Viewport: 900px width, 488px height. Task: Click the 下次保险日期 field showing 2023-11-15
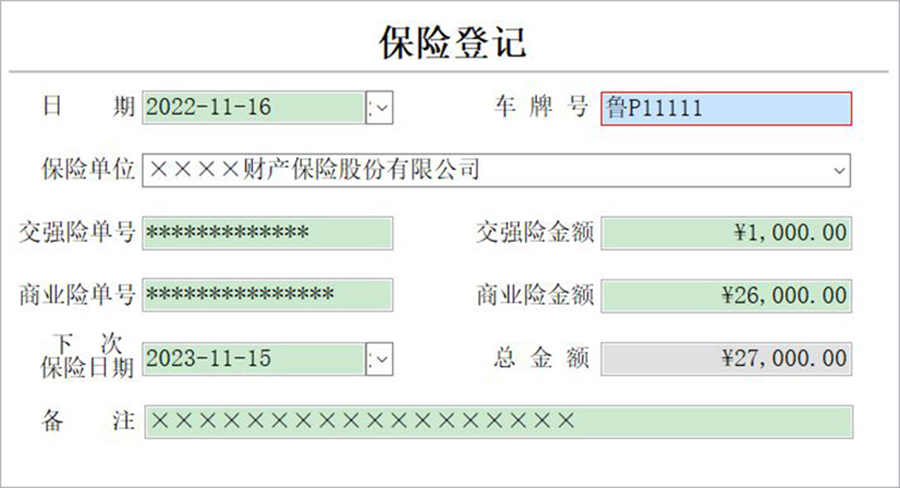(x=253, y=358)
